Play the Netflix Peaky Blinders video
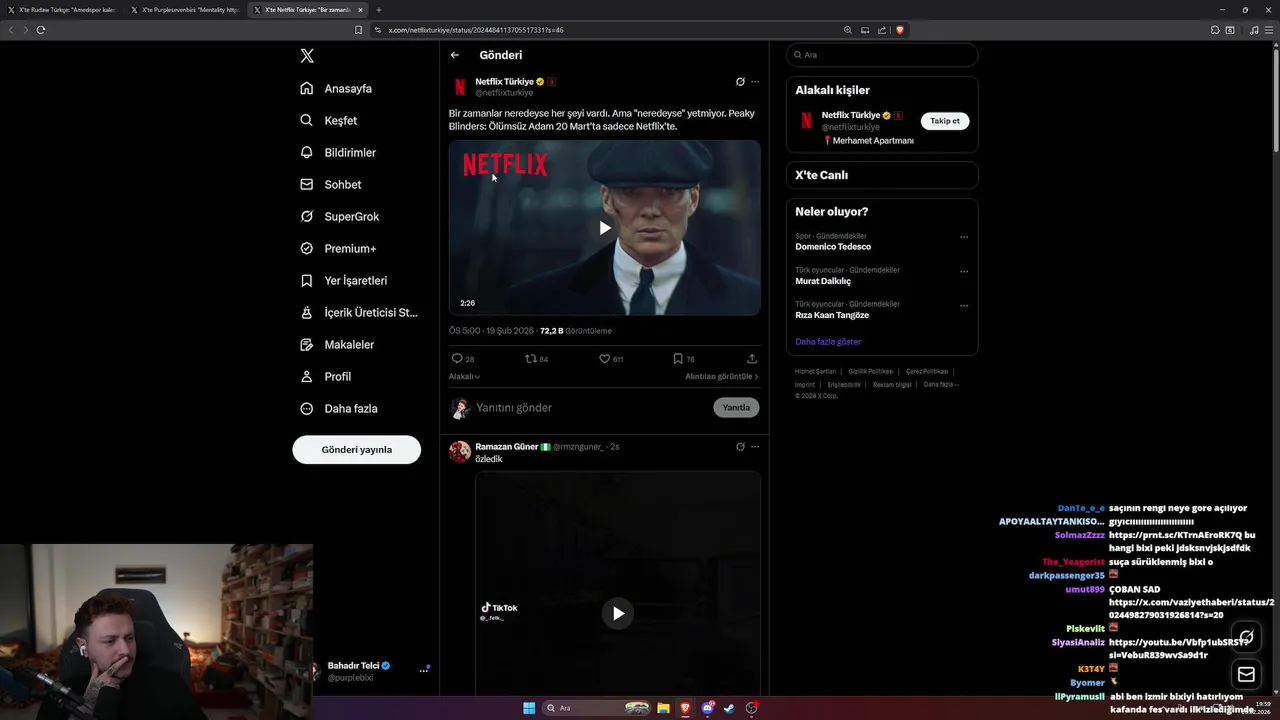The width and height of the screenshot is (1280, 720). pos(604,228)
